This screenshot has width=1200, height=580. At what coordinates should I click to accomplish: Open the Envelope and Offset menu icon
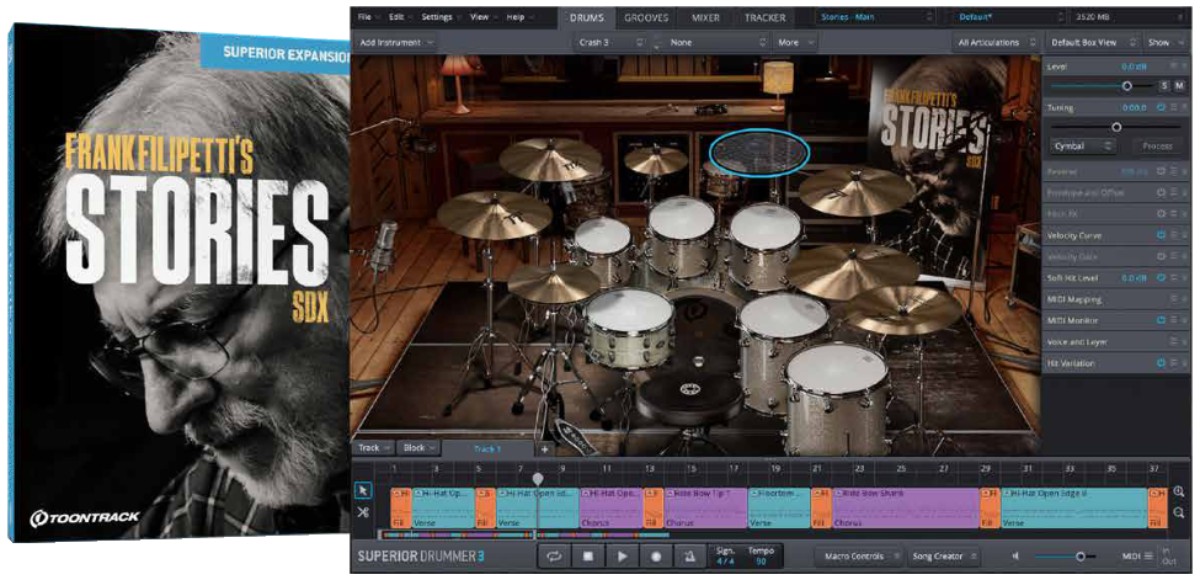(1172, 192)
